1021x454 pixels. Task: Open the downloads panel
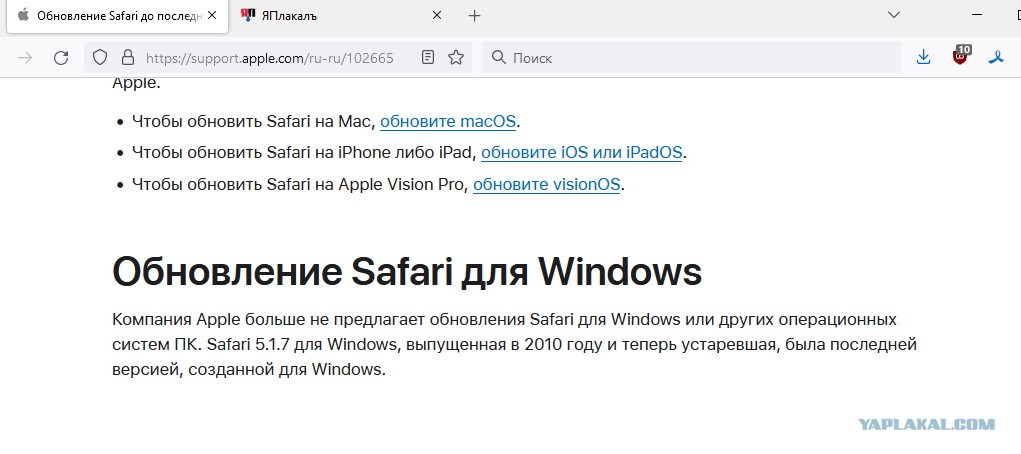point(923,57)
